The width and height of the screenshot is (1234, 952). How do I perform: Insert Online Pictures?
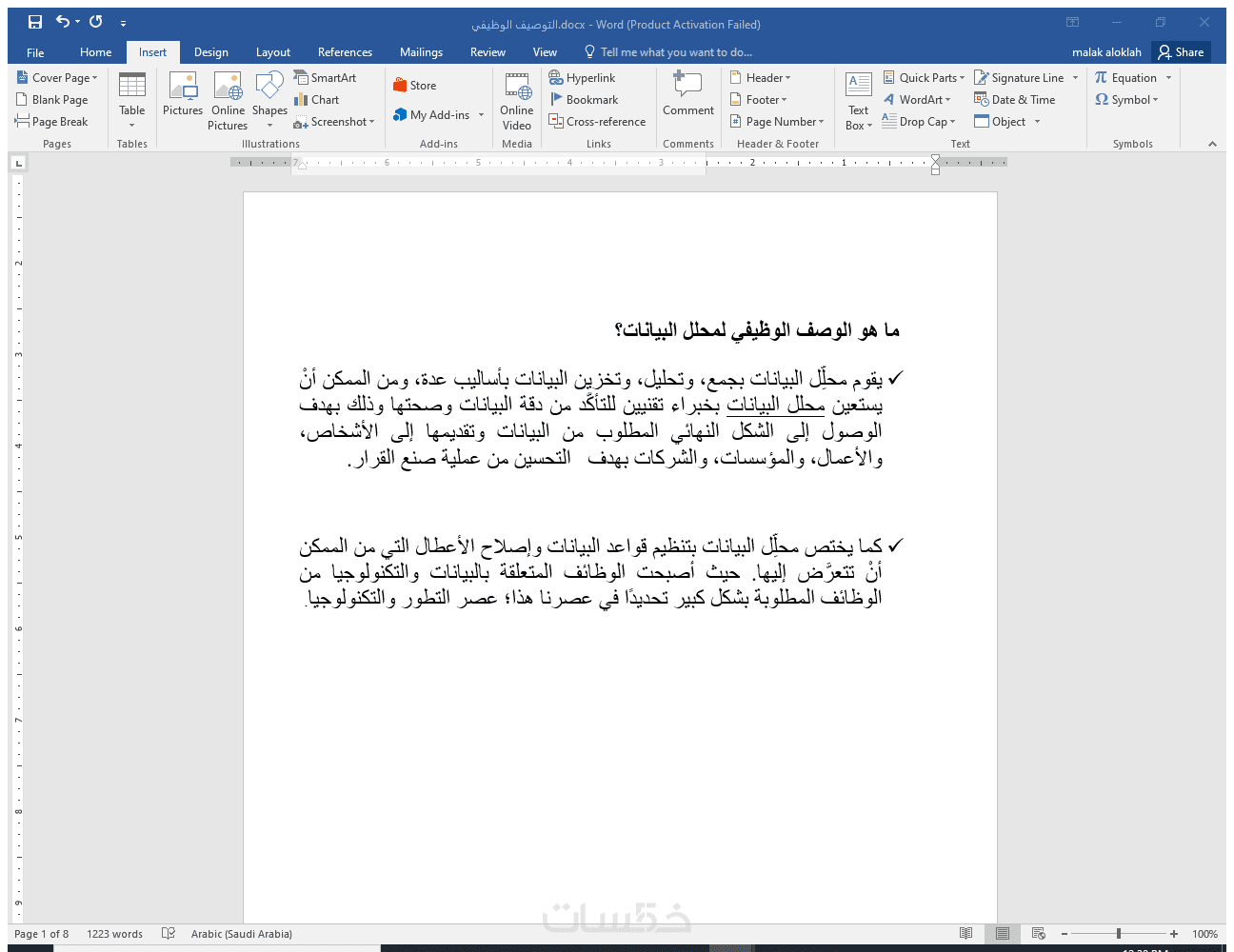click(x=228, y=100)
